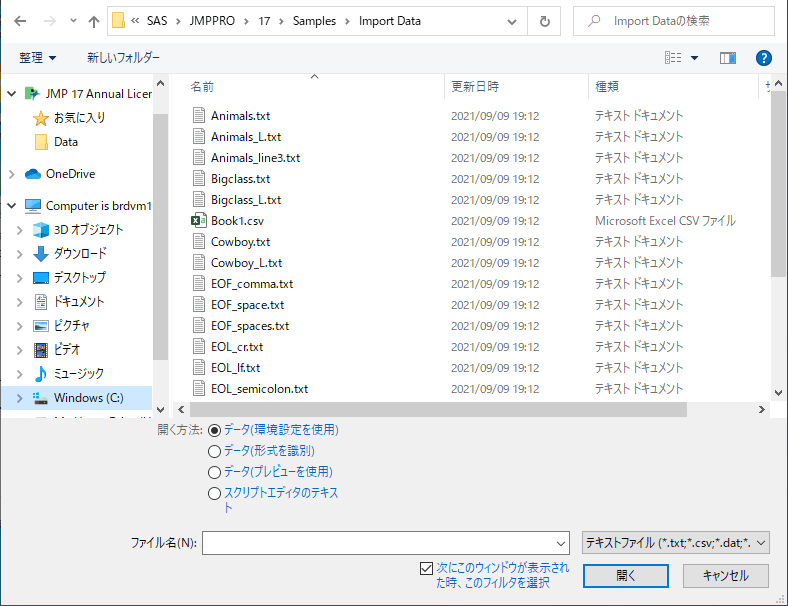Open recent locations dropdown next to forward arrow
This screenshot has height=606, width=788.
click(73, 21)
